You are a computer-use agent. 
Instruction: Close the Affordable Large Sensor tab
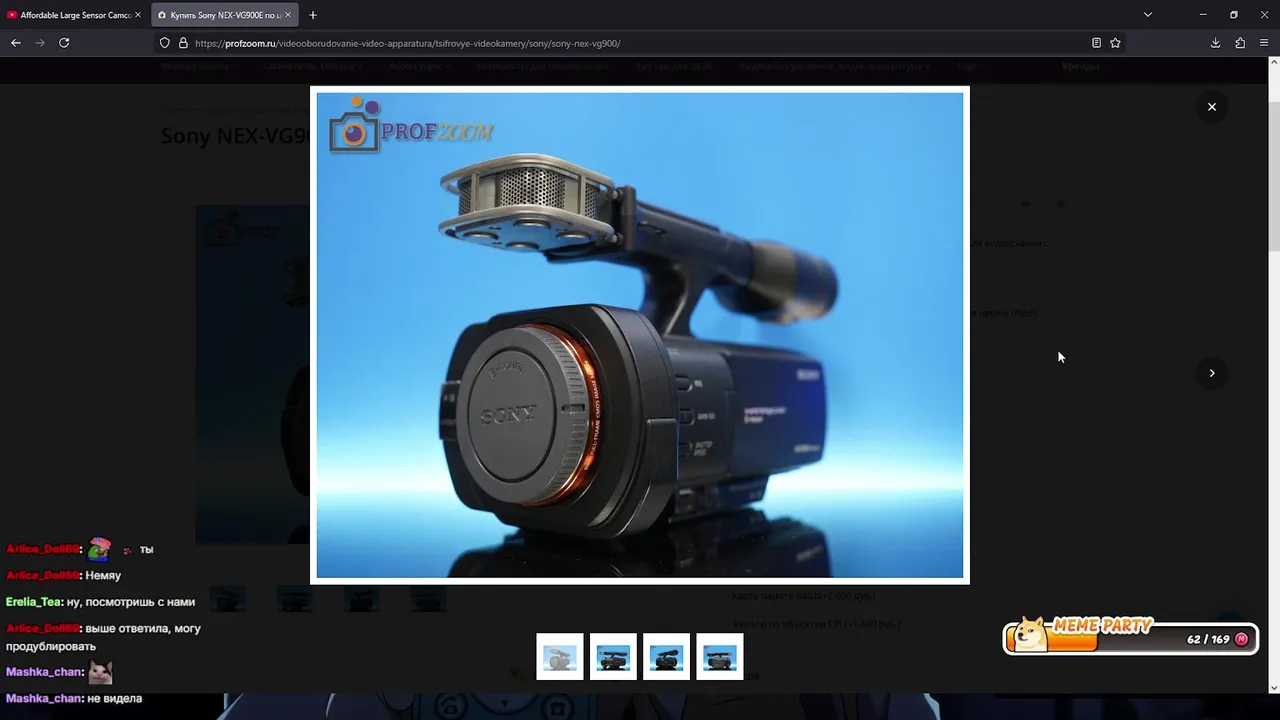[138, 15]
